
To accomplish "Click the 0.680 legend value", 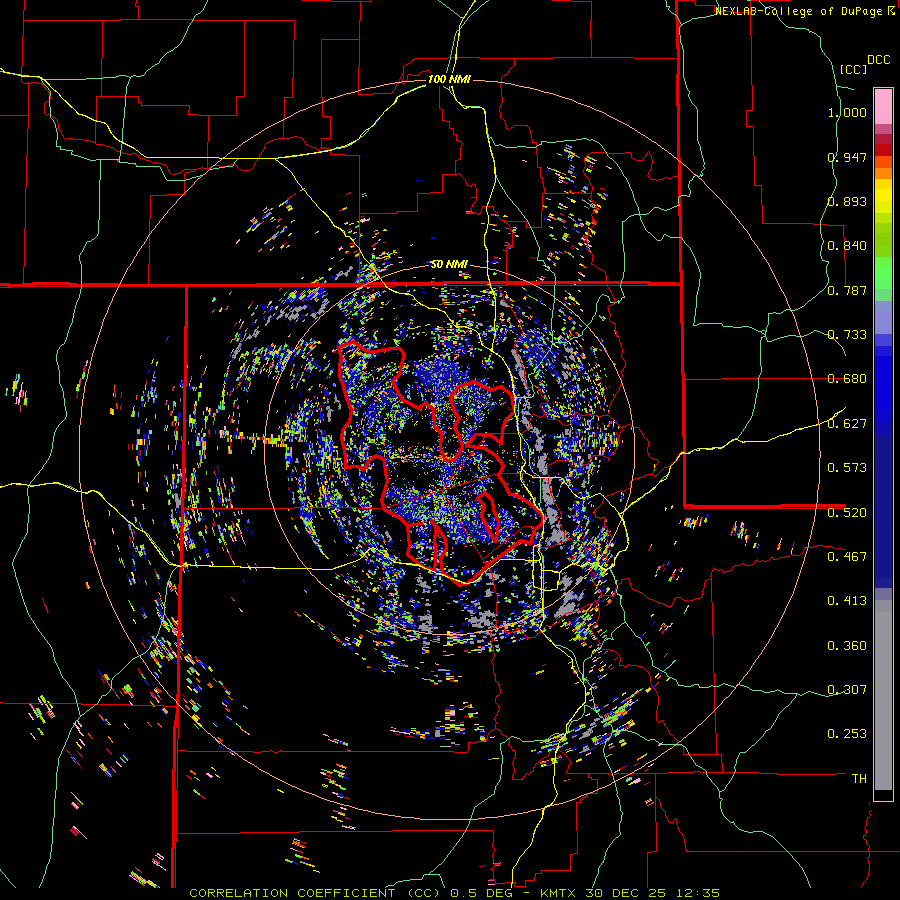I will [847, 379].
